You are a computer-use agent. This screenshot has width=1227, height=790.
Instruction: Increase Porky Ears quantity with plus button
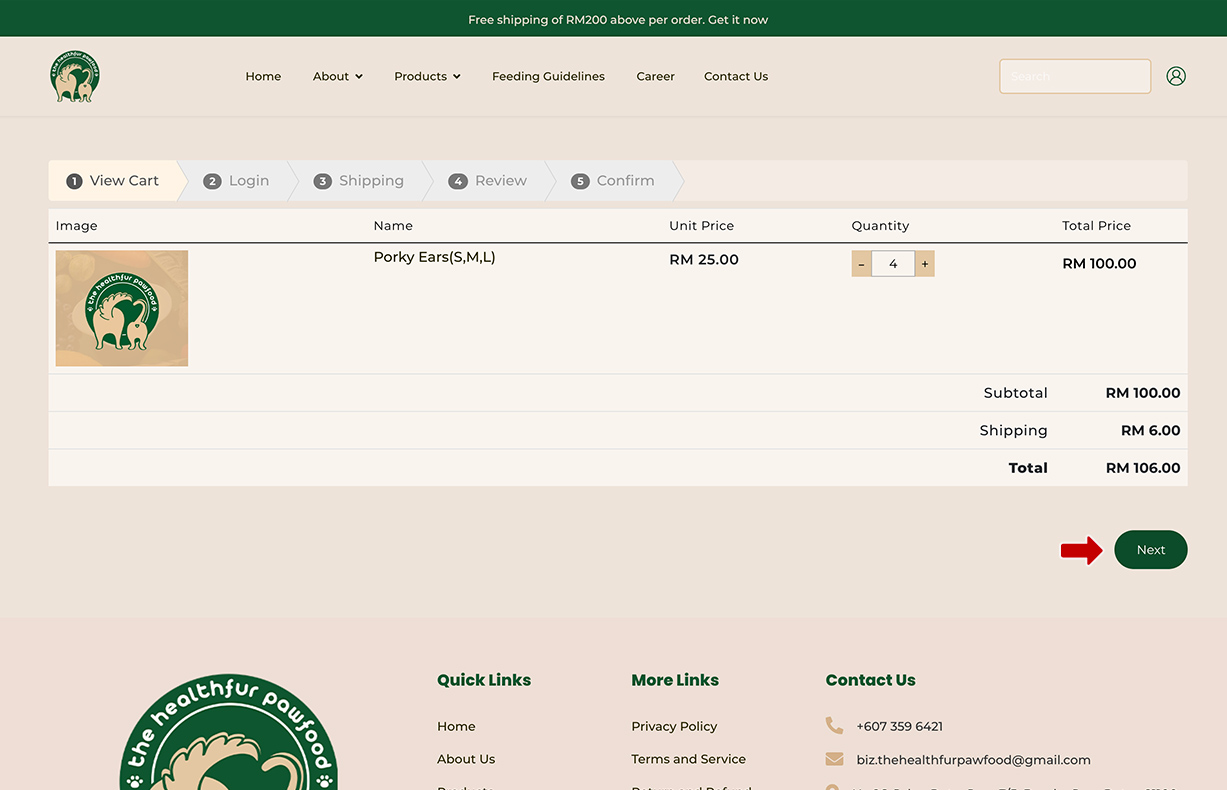(x=925, y=264)
